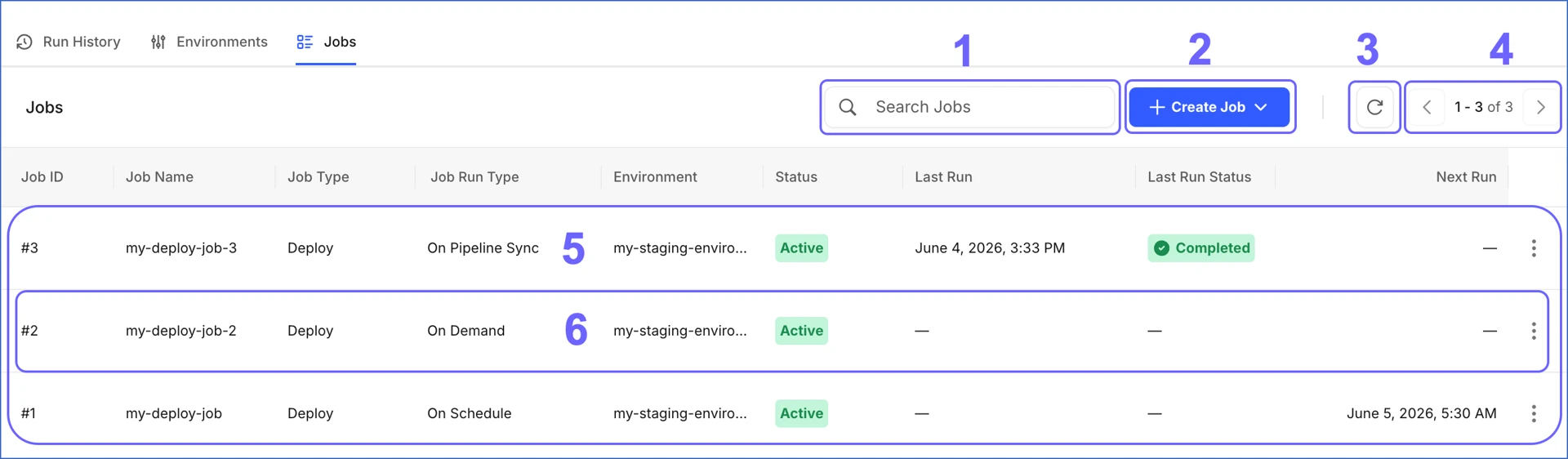Screen dimensions: 1568x459
Task: Click the Last Run column header
Action: (x=943, y=177)
